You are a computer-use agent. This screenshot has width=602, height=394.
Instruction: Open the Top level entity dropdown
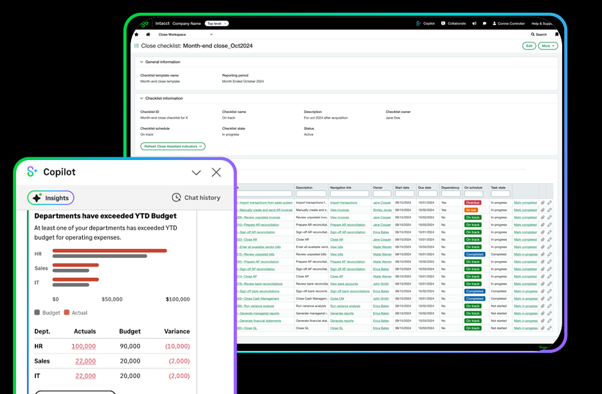(217, 23)
